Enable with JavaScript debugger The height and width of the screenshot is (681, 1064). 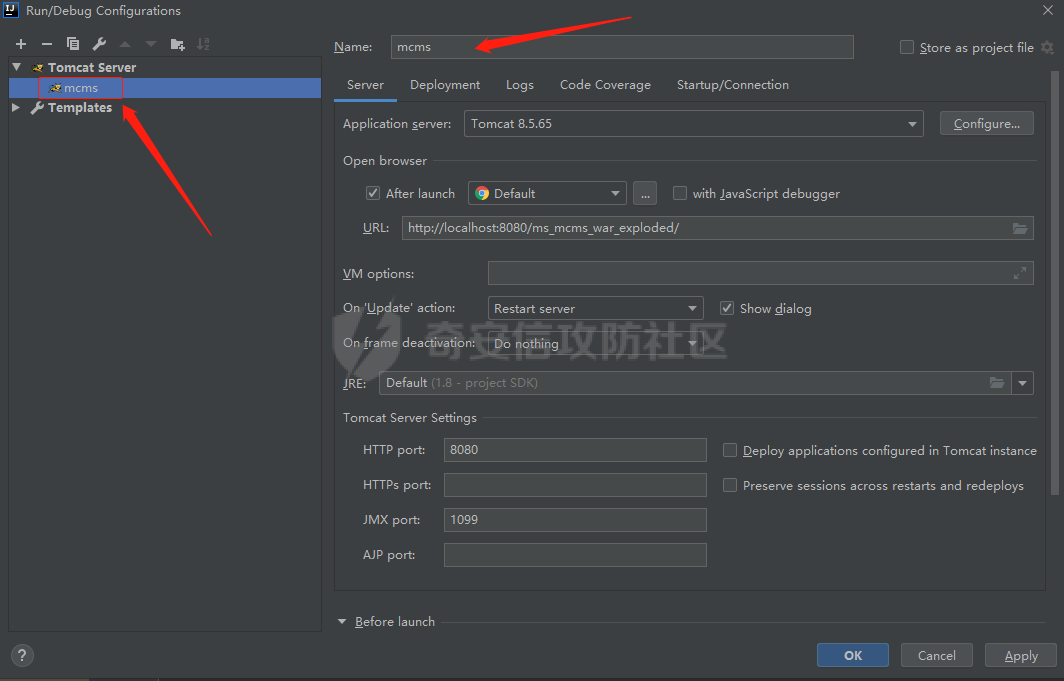tap(679, 193)
